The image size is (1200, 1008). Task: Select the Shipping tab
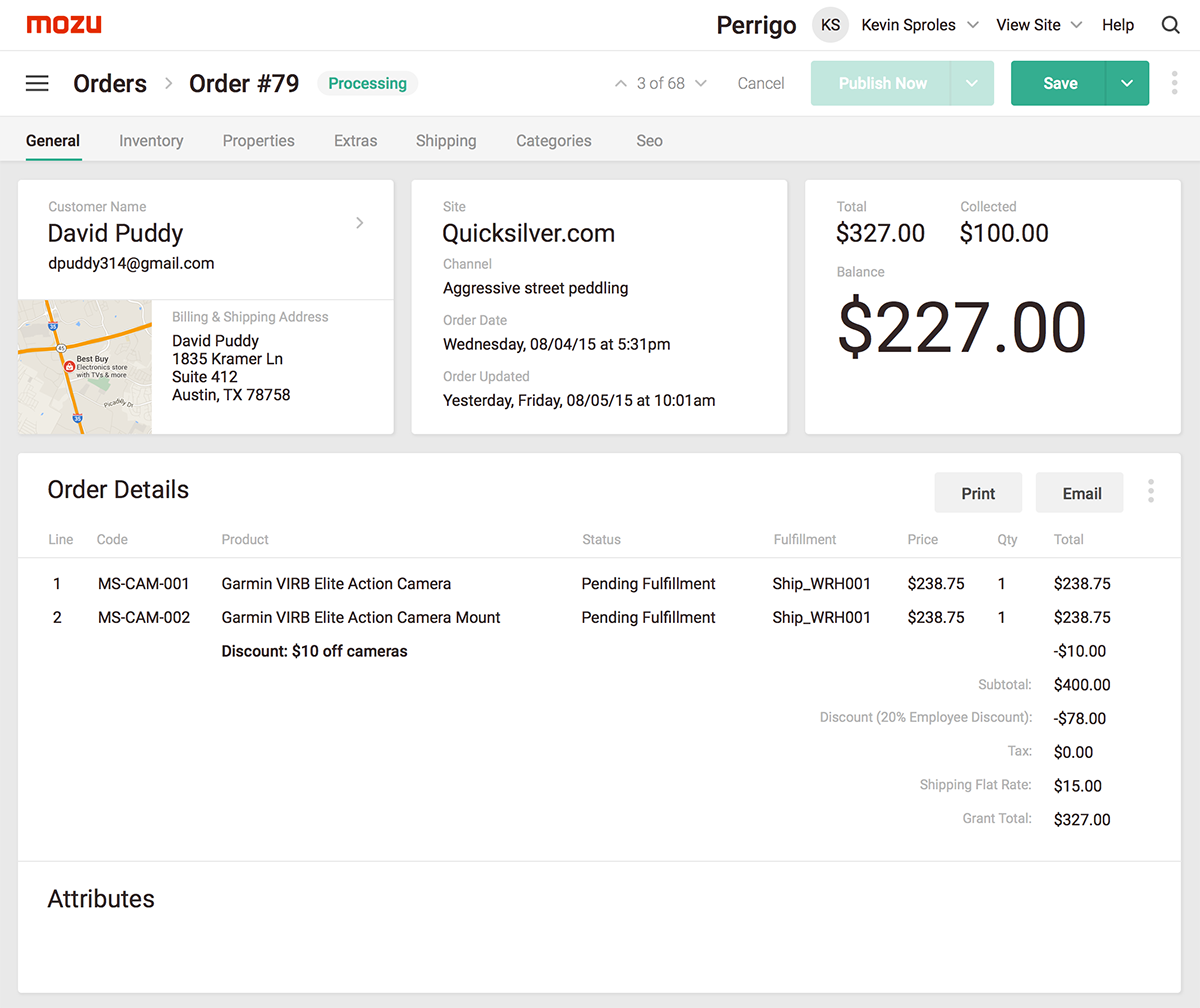tap(446, 141)
